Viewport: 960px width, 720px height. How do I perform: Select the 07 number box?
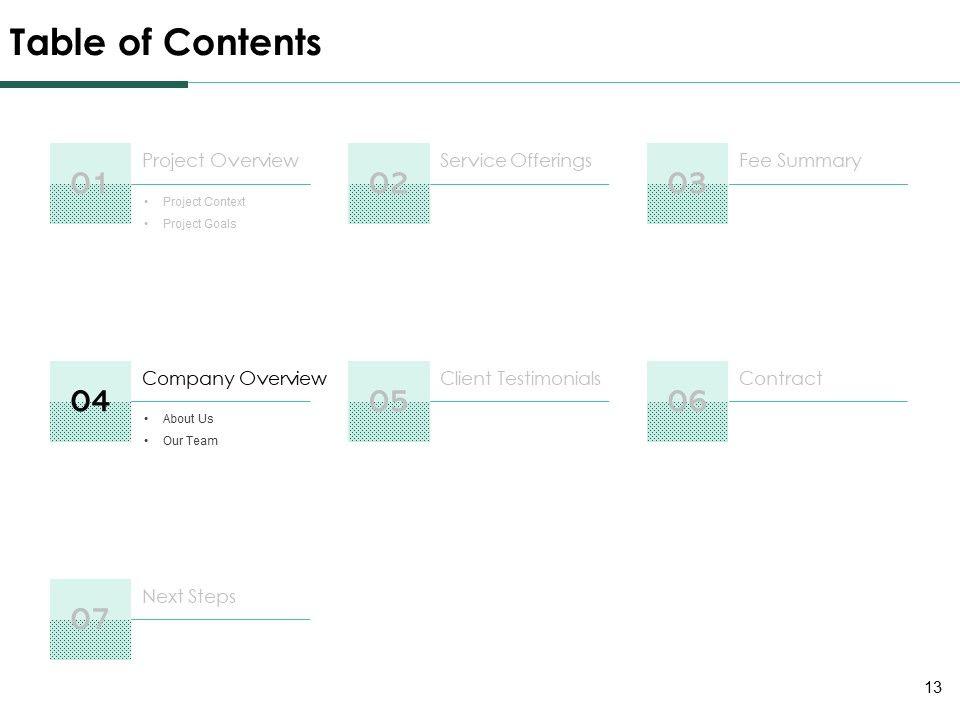pos(90,619)
